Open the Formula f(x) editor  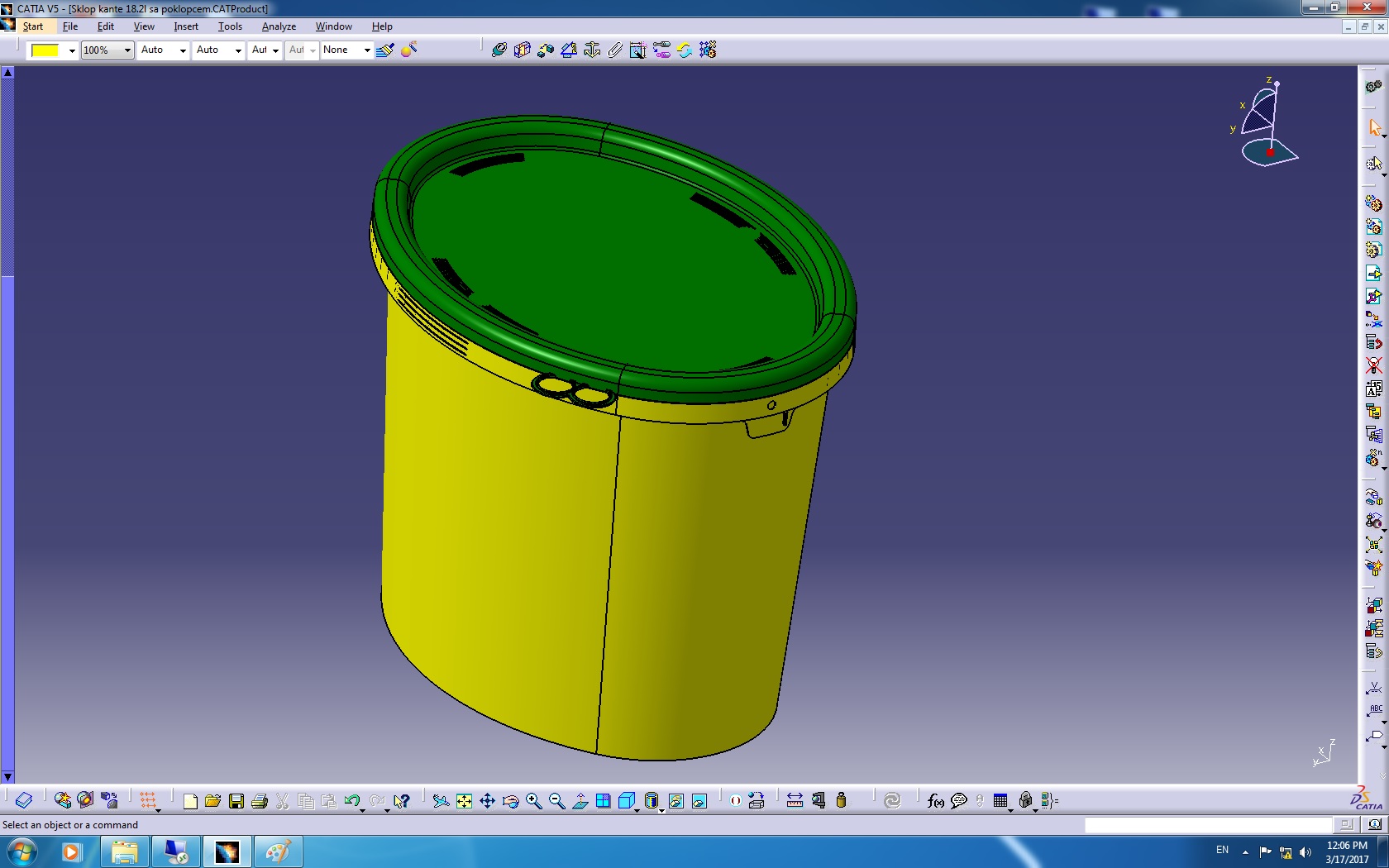pos(935,800)
